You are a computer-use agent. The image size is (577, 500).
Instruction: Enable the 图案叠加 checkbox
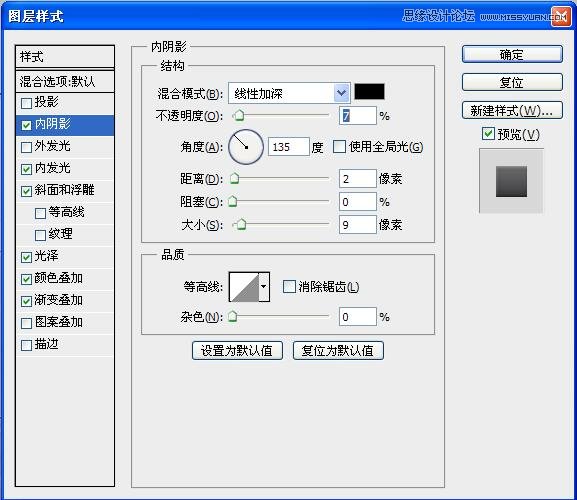tap(26, 323)
